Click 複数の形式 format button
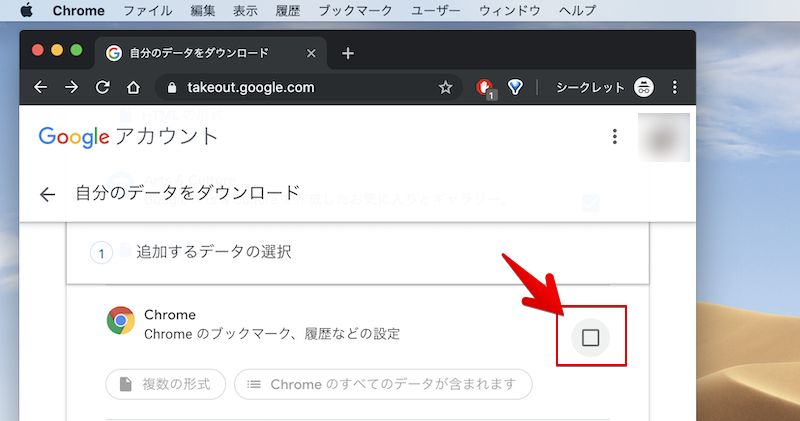 coord(165,384)
